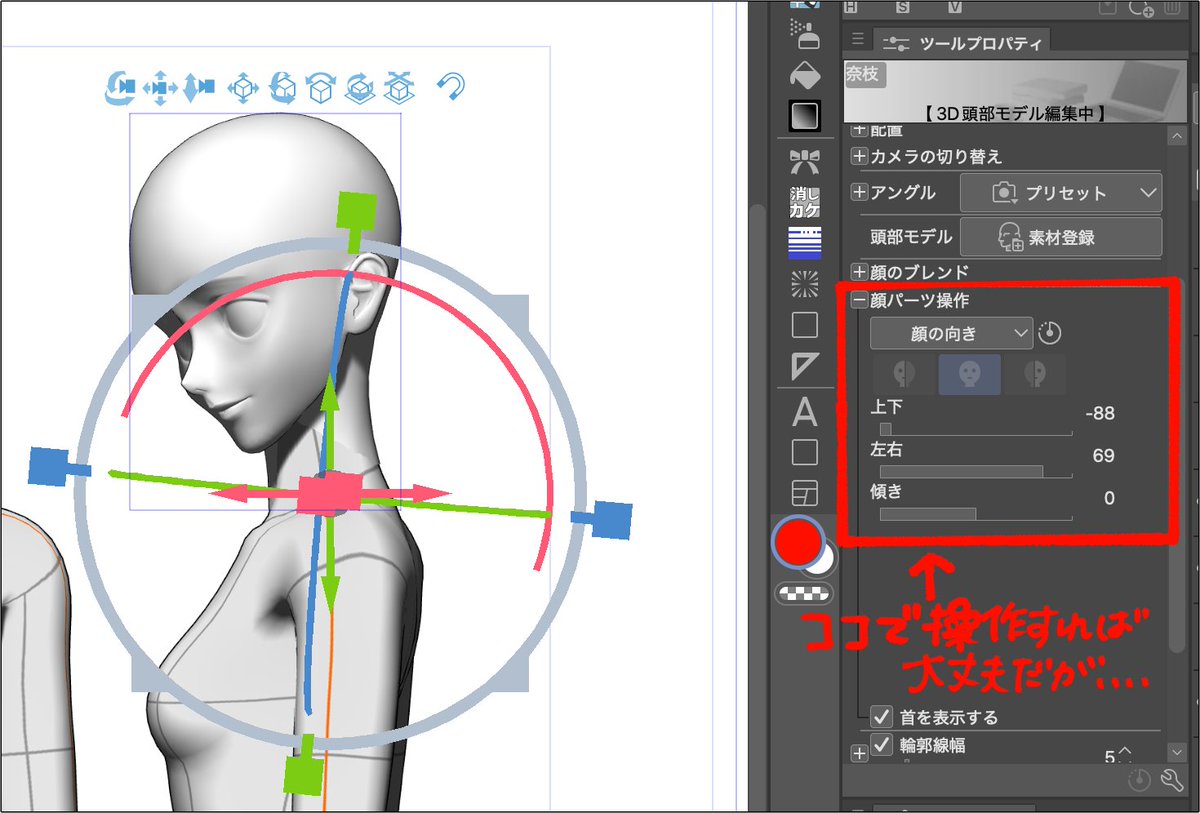Click the 69 value for 左右
This screenshot has height=813, width=1200.
click(1104, 456)
